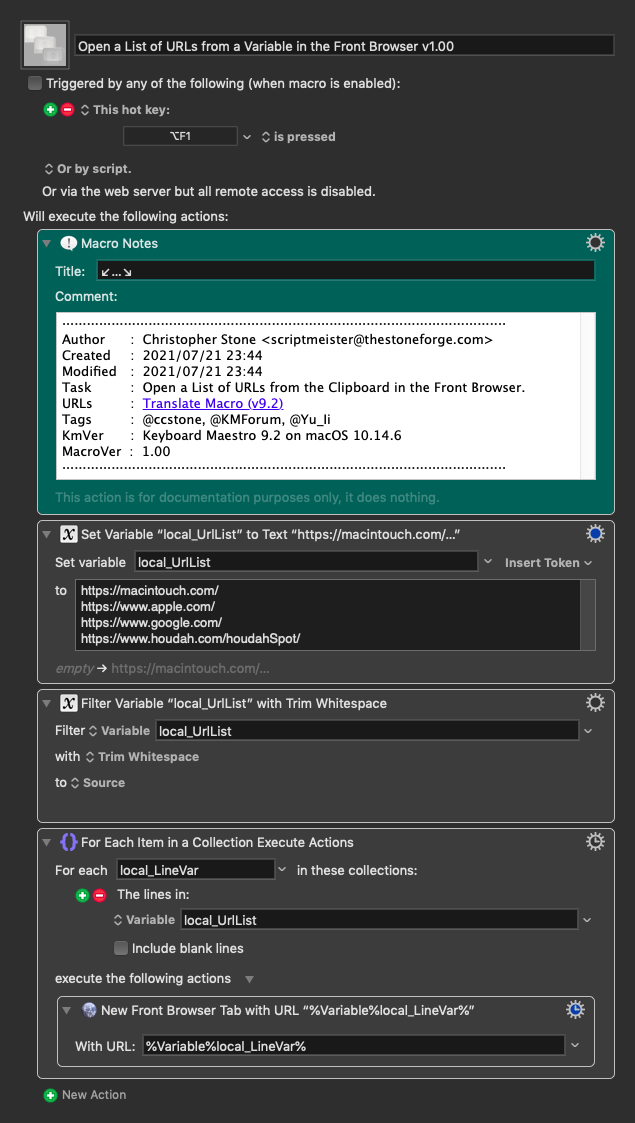
Task: Open Set Variable action gear menu
Action: [595, 534]
